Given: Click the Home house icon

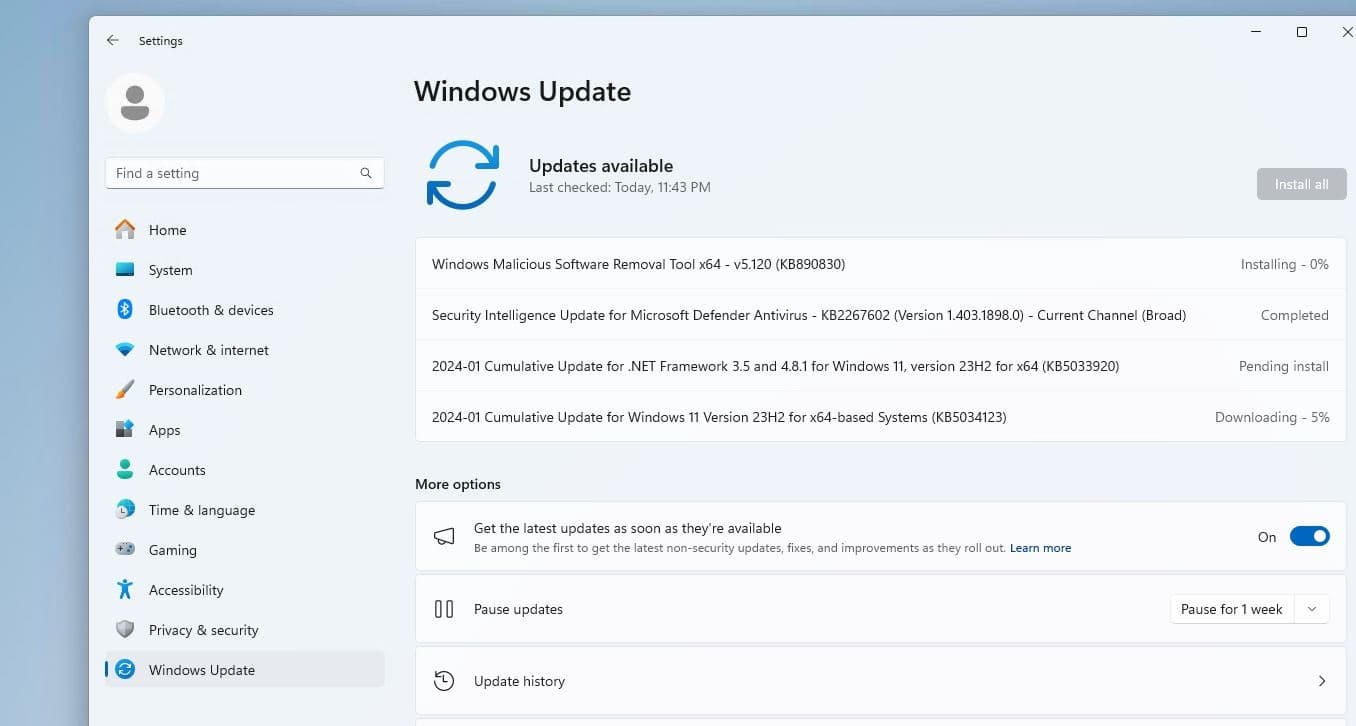Looking at the screenshot, I should pyautogui.click(x=125, y=230).
